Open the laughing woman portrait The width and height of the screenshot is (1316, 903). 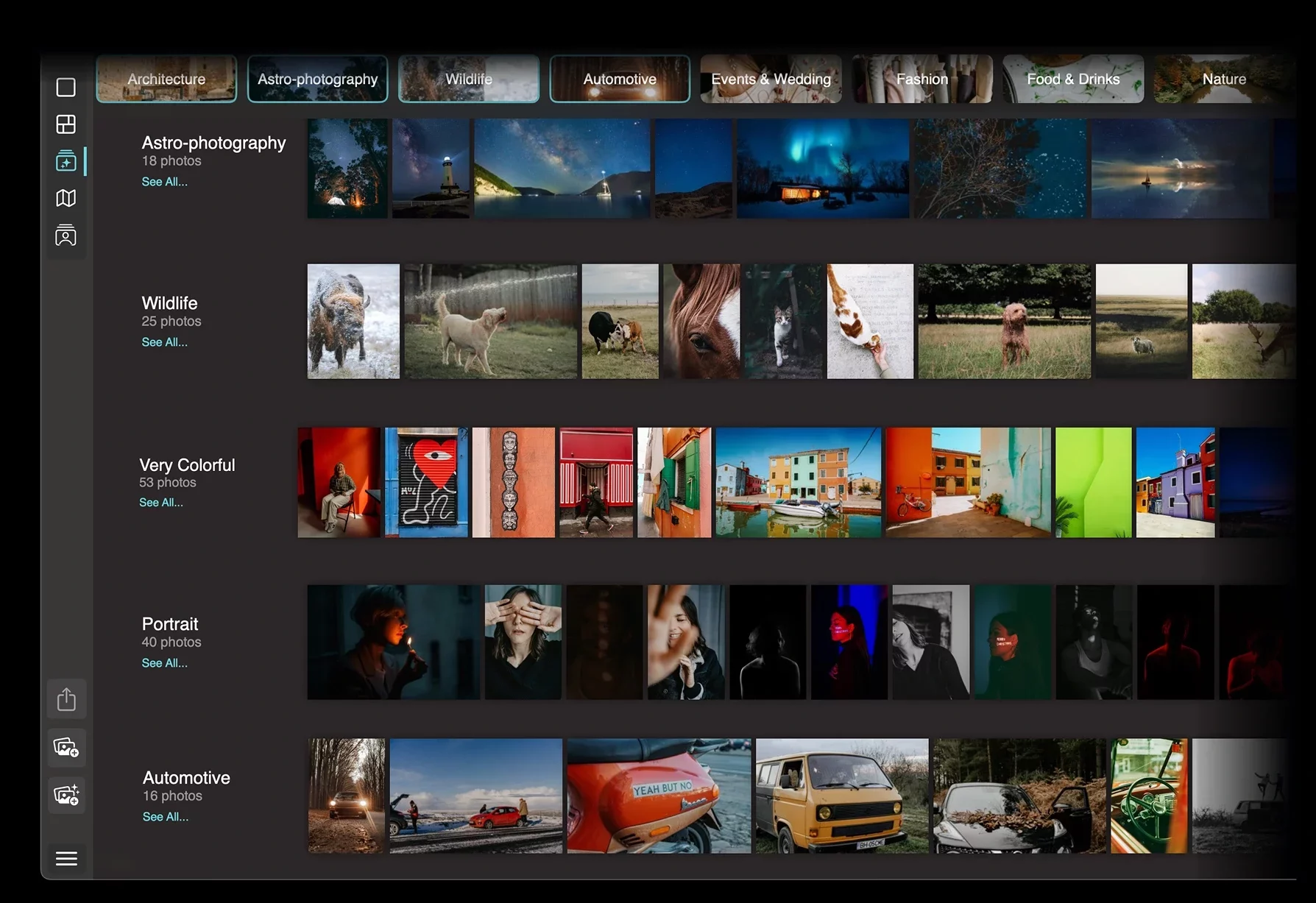click(x=686, y=642)
